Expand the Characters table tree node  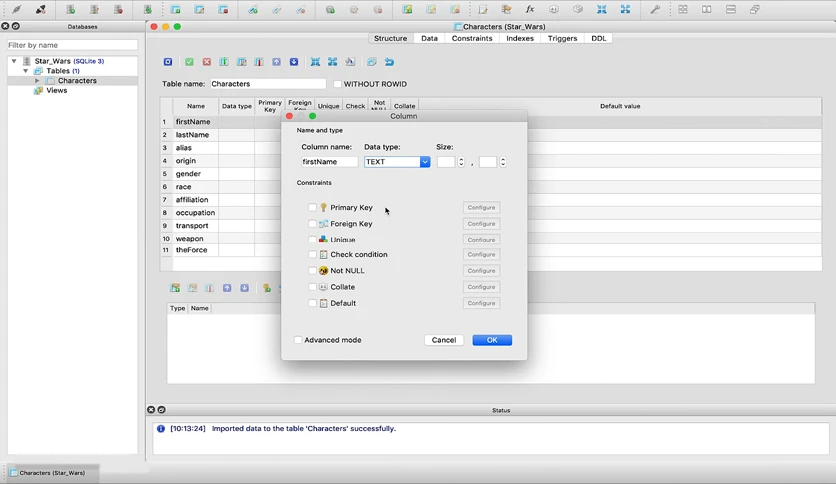[37, 80]
